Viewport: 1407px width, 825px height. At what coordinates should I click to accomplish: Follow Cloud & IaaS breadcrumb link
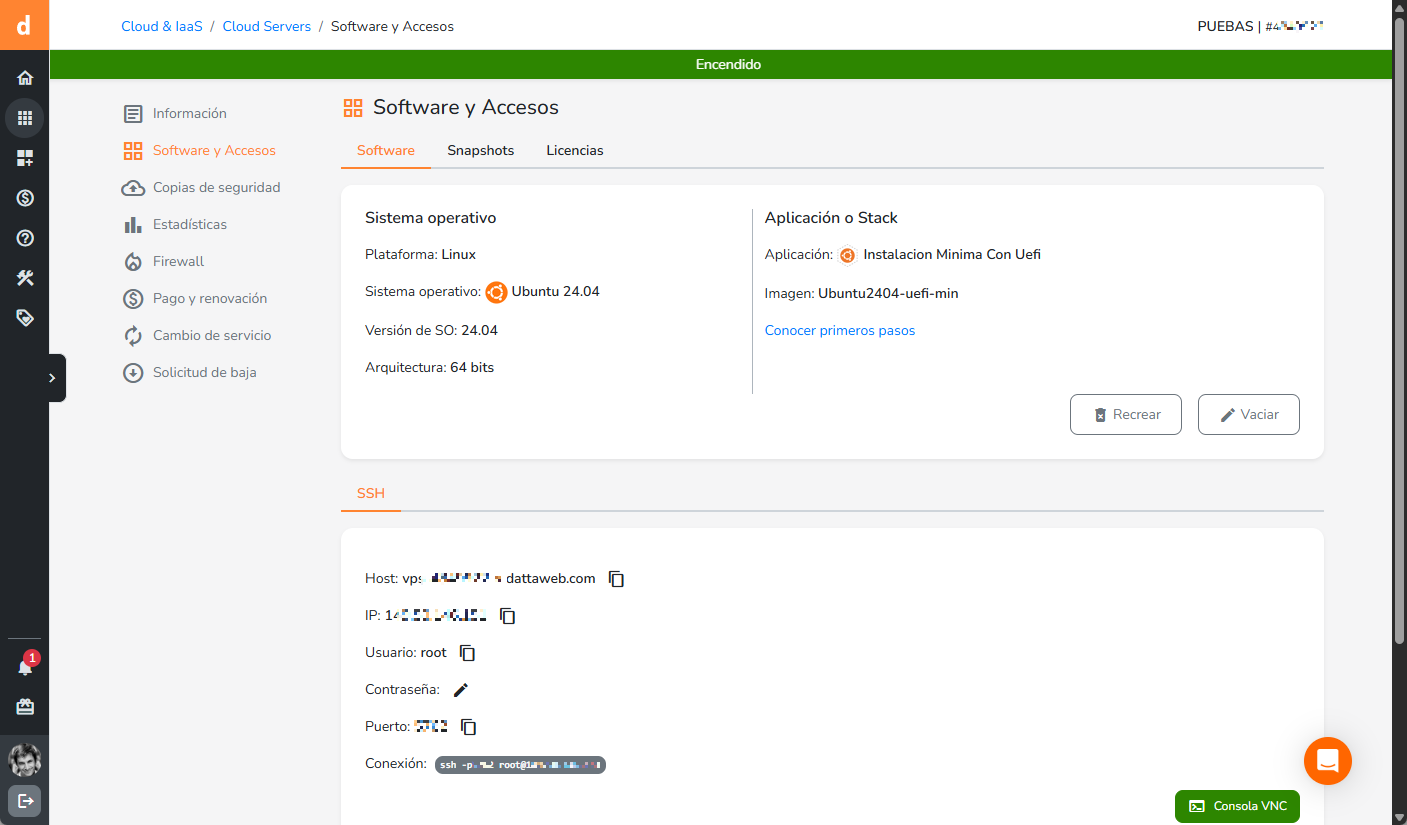161,26
